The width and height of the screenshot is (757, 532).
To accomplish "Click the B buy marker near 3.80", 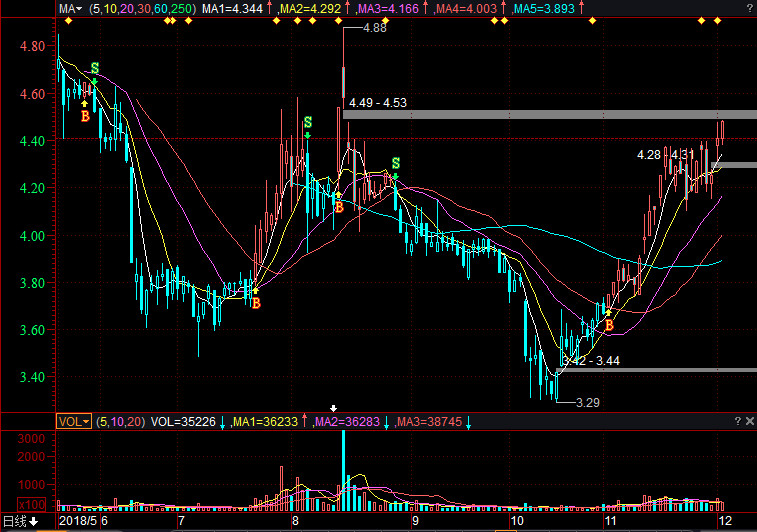I will (256, 302).
